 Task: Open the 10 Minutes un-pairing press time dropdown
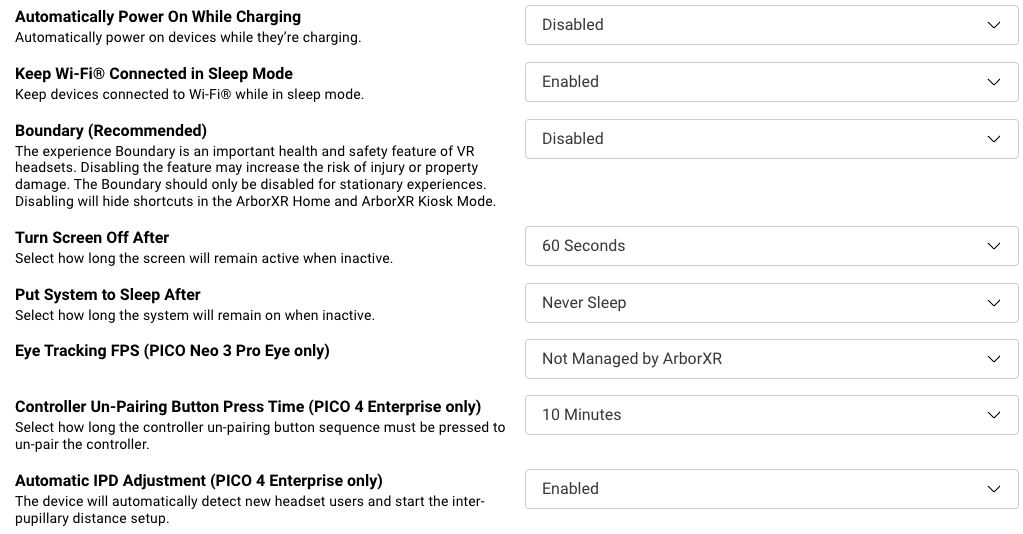[771, 415]
